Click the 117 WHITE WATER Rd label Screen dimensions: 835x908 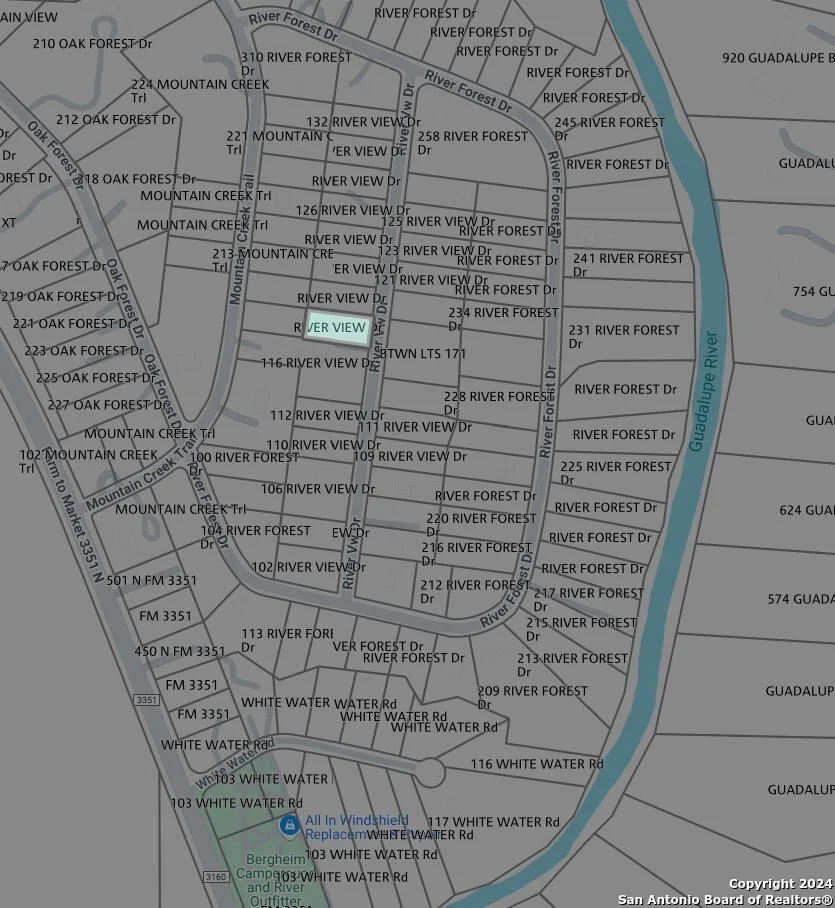(493, 822)
